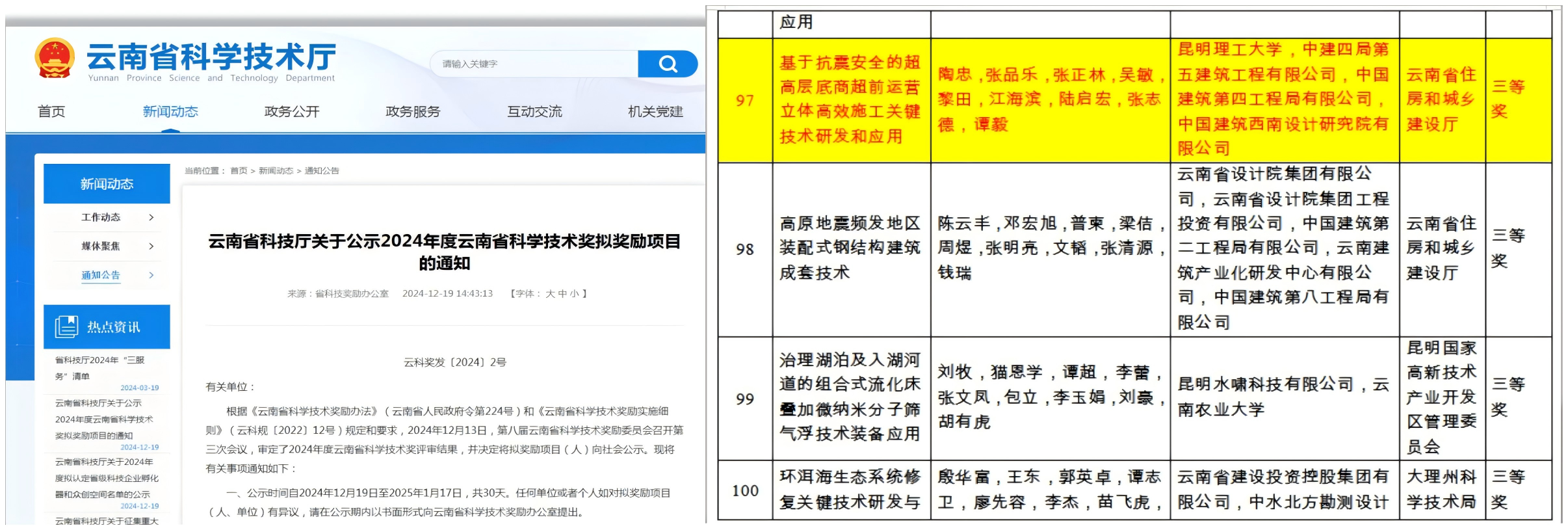Select 媒体聚焦 in the sidebar
The height and width of the screenshot is (530, 1568).
(x=101, y=246)
